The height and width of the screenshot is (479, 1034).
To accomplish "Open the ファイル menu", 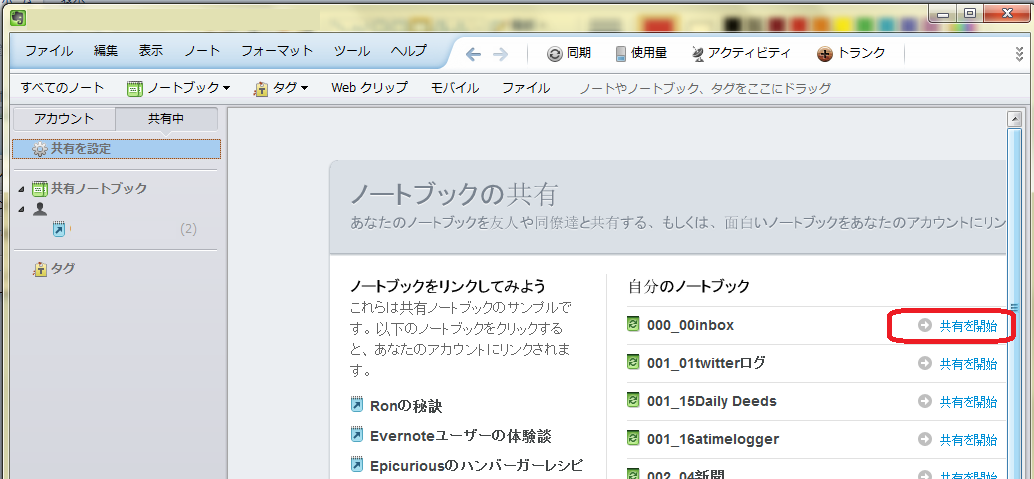I will [x=49, y=51].
